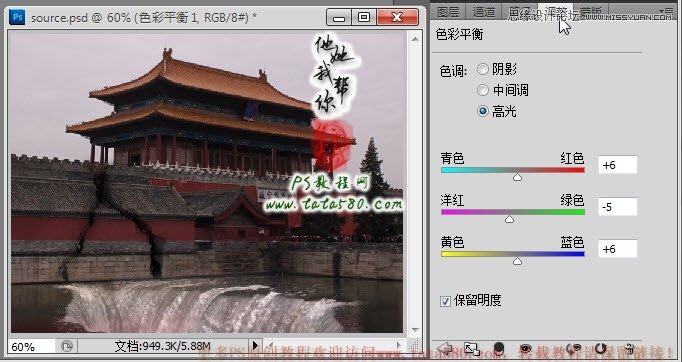Click the 色调: label

tap(454, 70)
